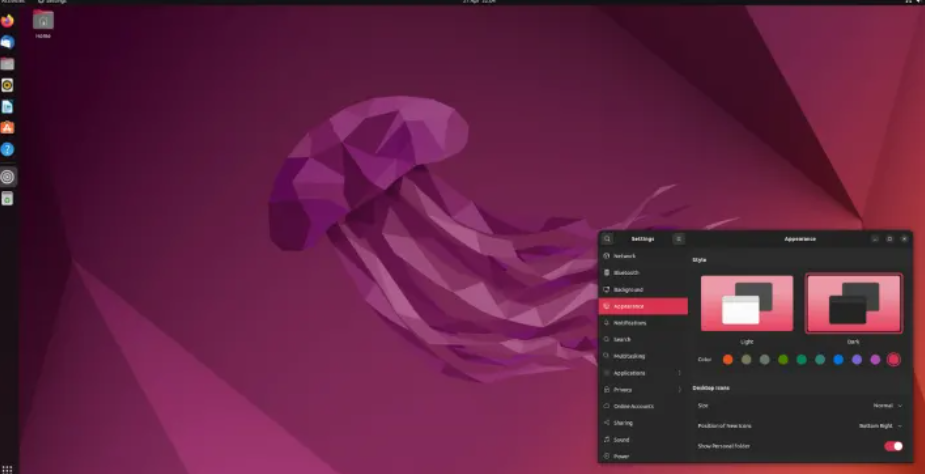Go to Search settings in sidebar
The width and height of the screenshot is (925, 474).
tap(643, 339)
